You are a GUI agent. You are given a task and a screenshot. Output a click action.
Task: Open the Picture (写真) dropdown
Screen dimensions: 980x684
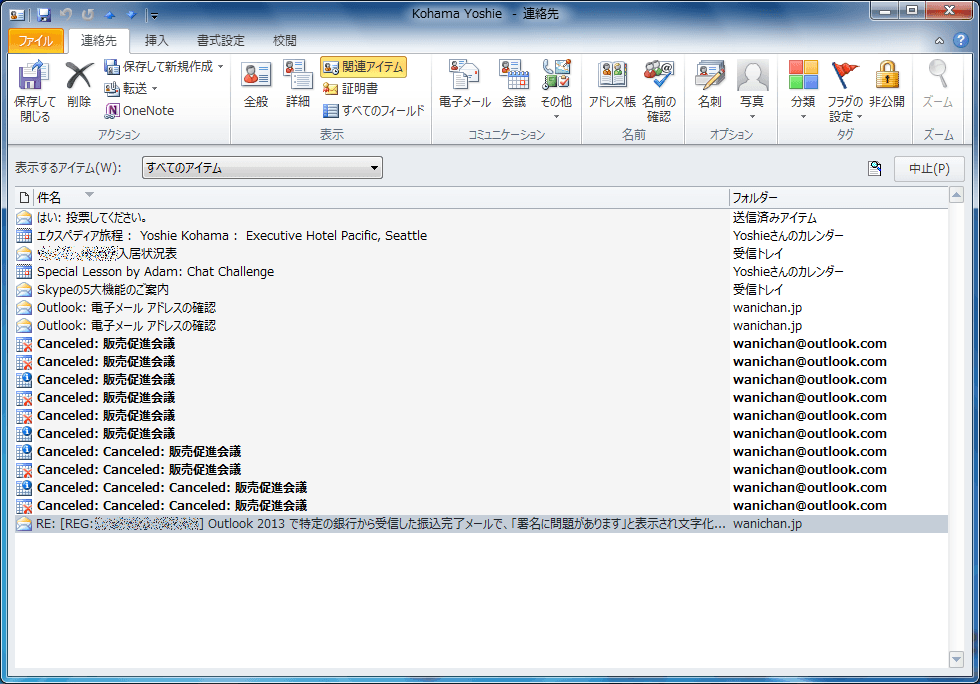click(752, 91)
